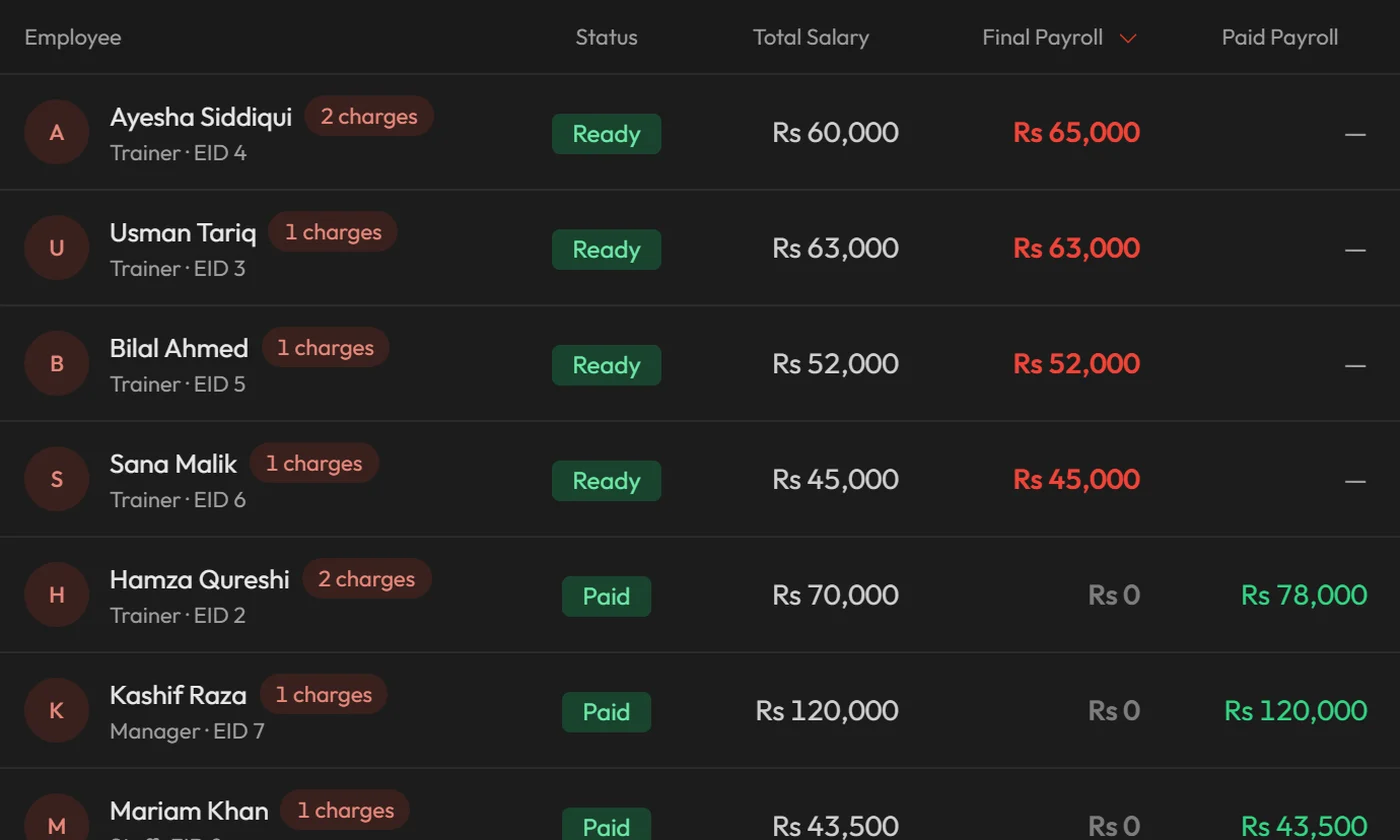Click Paid status for Hamza Qureshi
The height and width of the screenshot is (840, 1400).
[606, 597]
